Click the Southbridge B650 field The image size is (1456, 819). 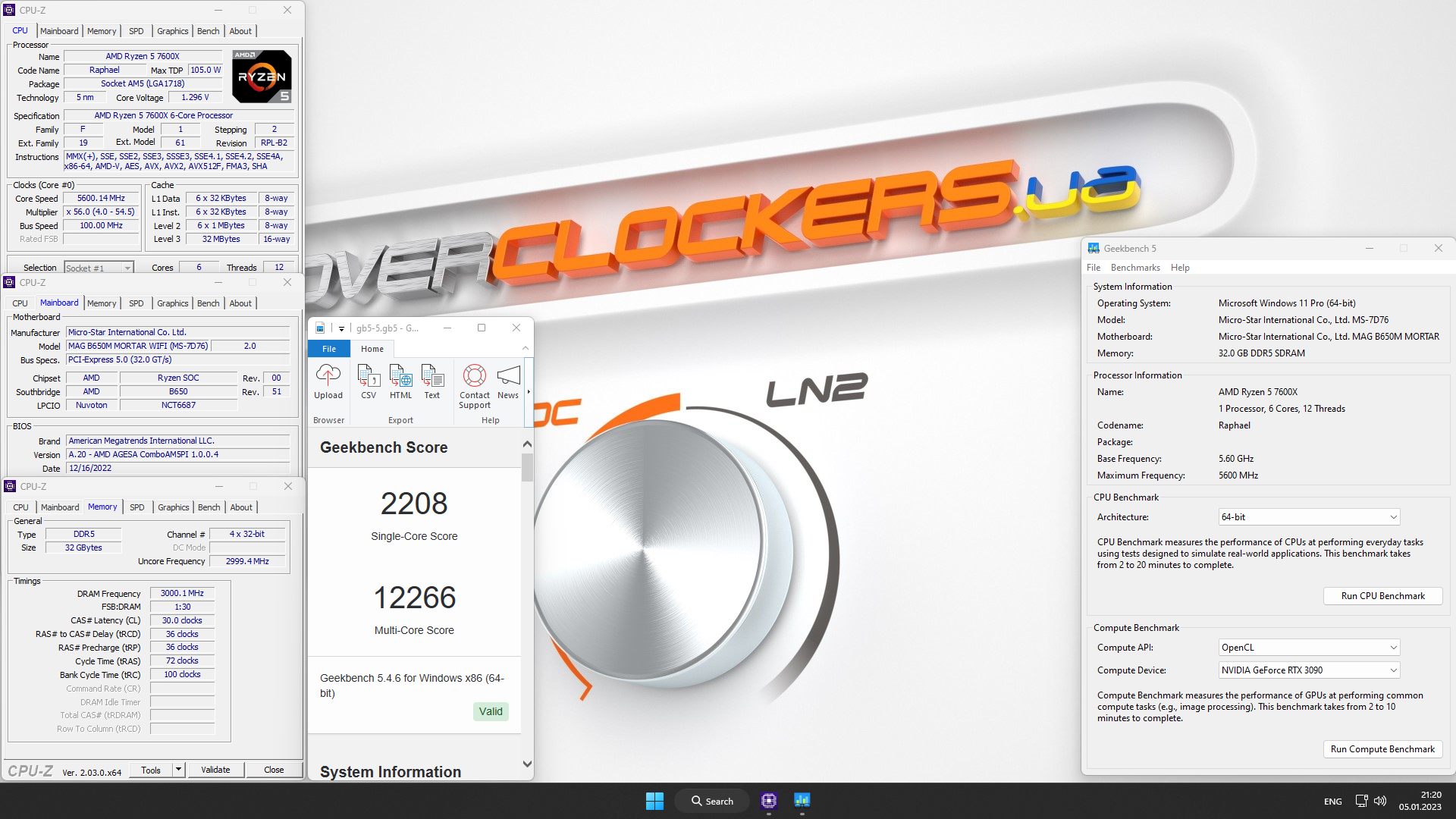click(178, 392)
